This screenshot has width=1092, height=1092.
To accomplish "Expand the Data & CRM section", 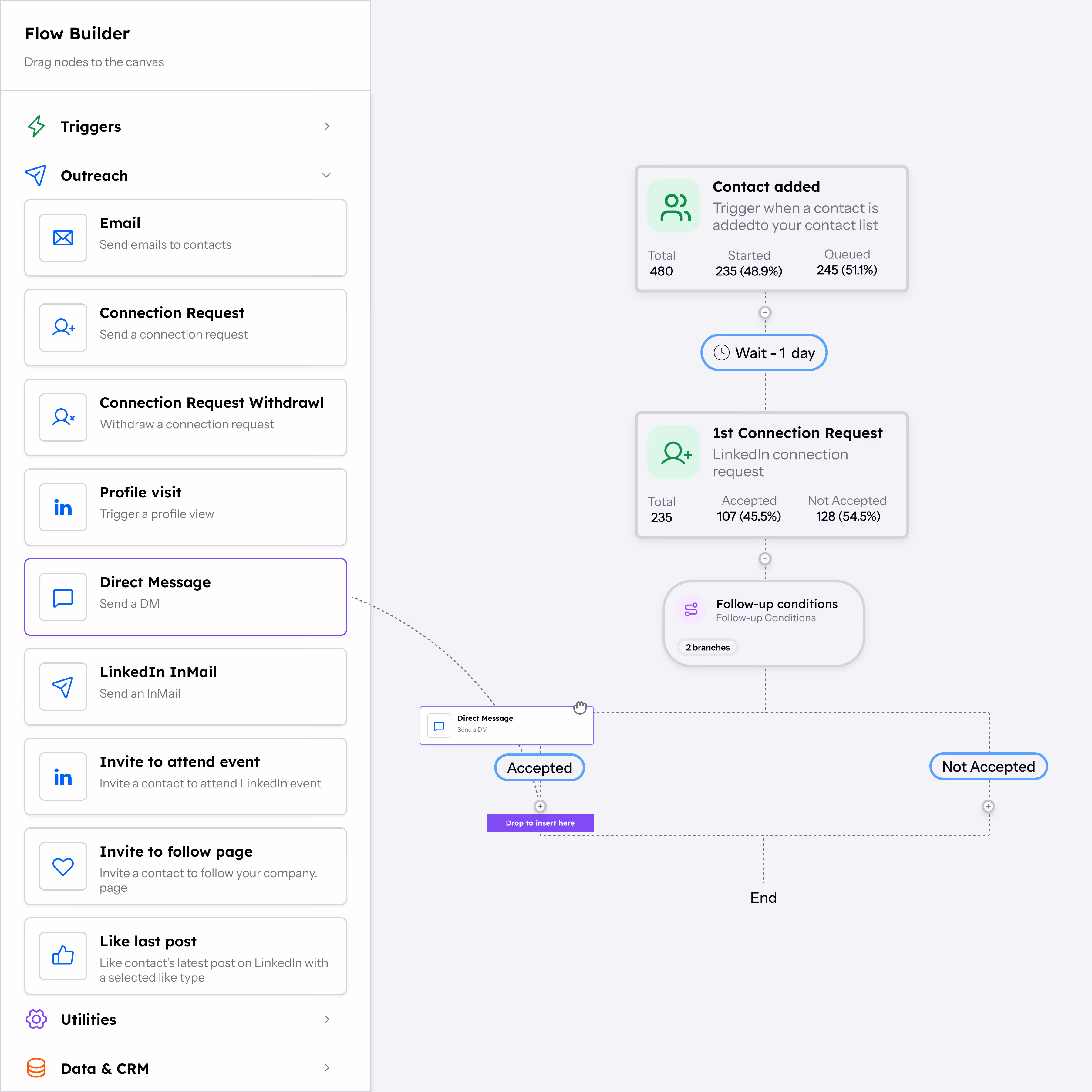I will (326, 1068).
